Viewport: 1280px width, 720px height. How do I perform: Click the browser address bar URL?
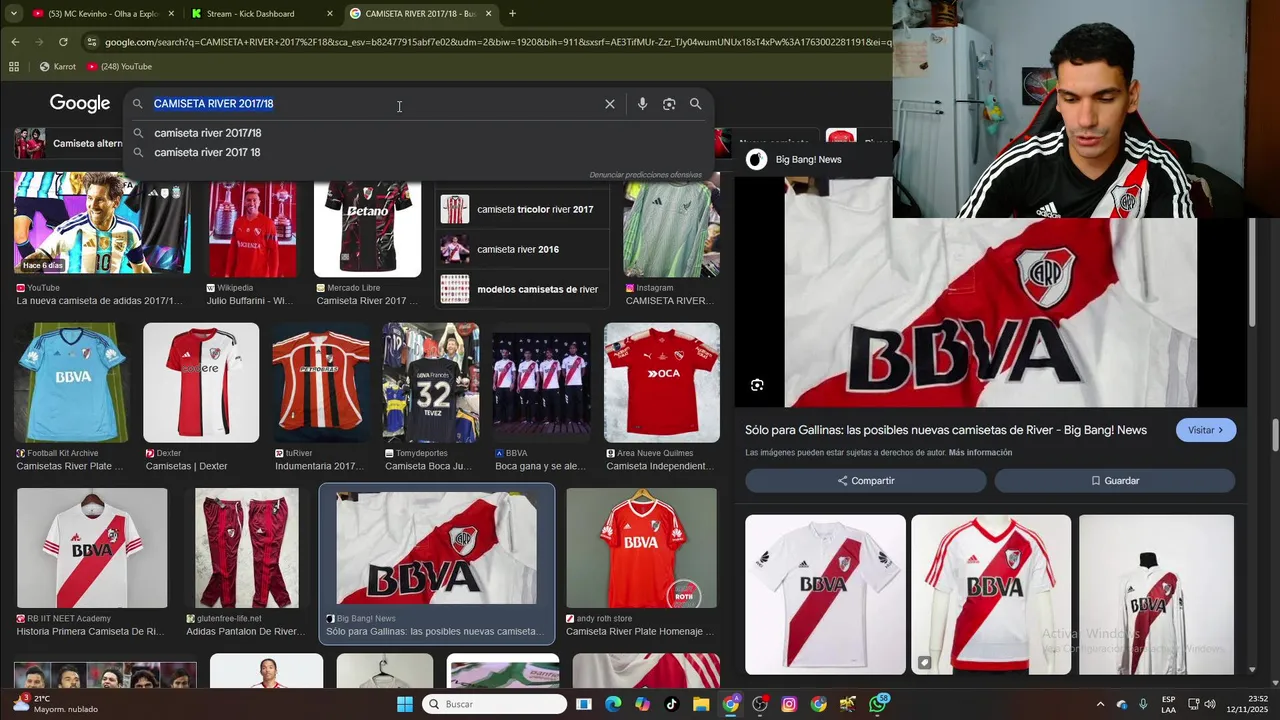(x=498, y=42)
